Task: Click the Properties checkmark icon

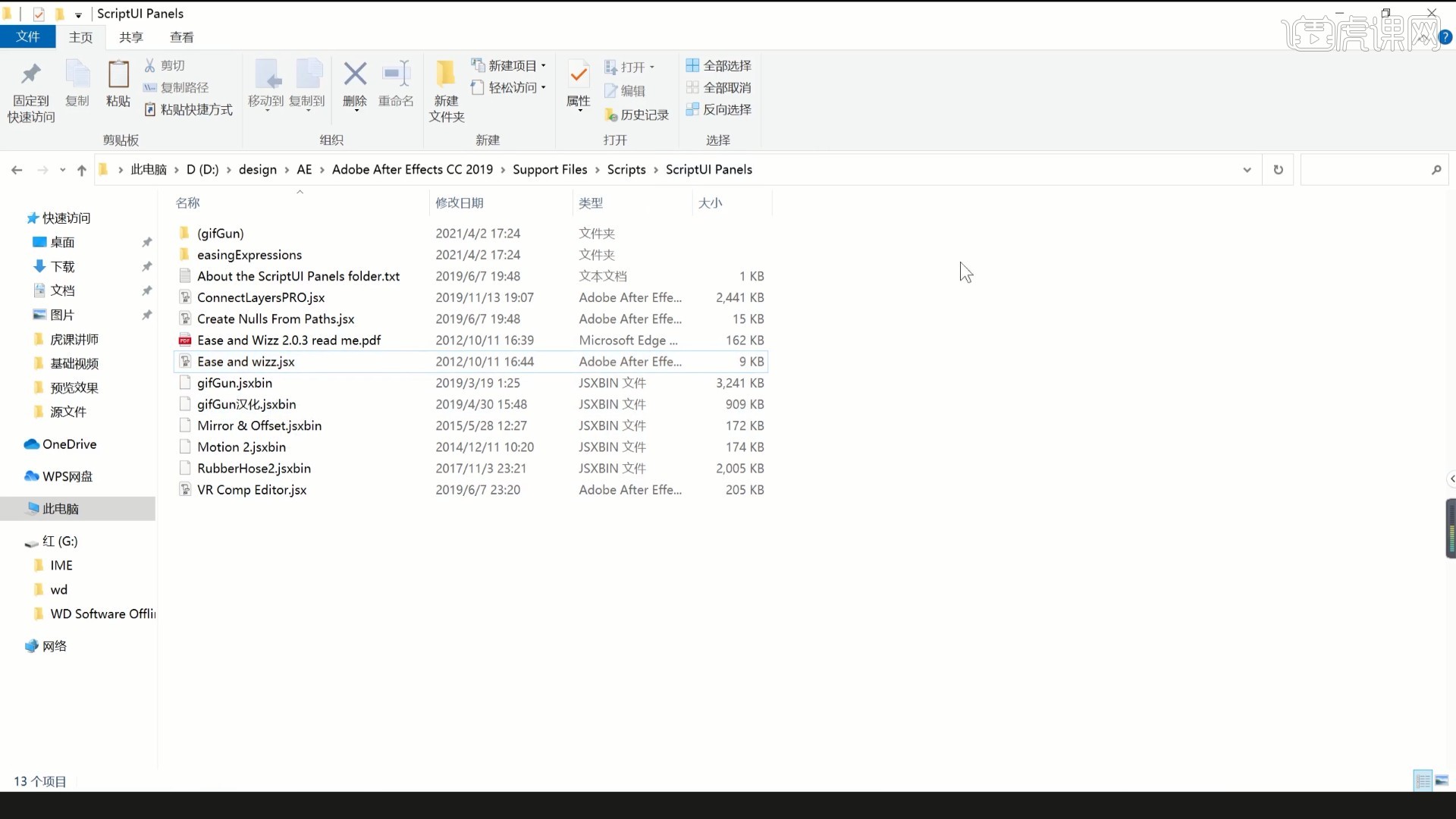Action: (579, 74)
